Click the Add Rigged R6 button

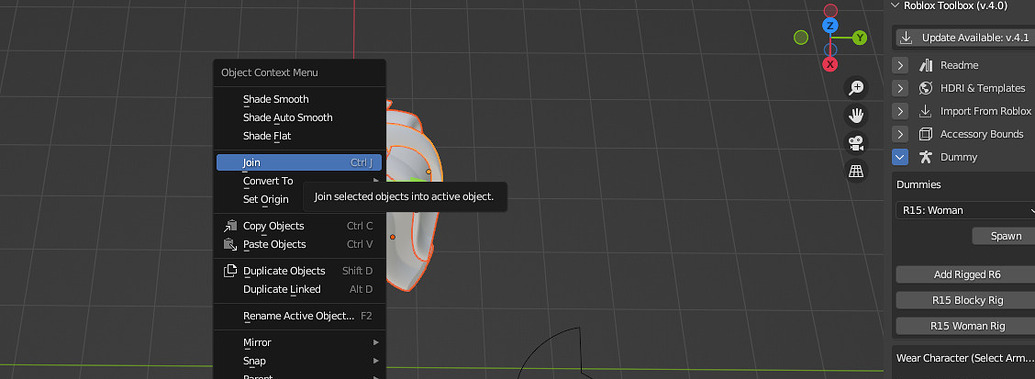(x=966, y=275)
